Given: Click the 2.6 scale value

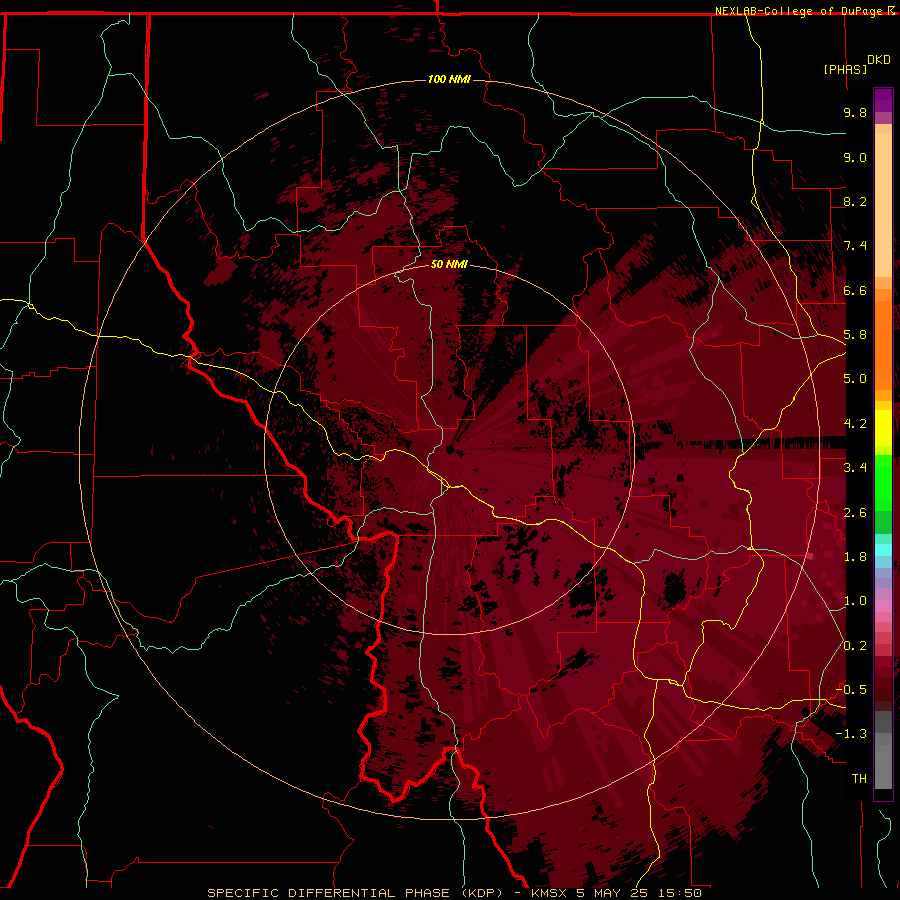Looking at the screenshot, I should point(855,513).
